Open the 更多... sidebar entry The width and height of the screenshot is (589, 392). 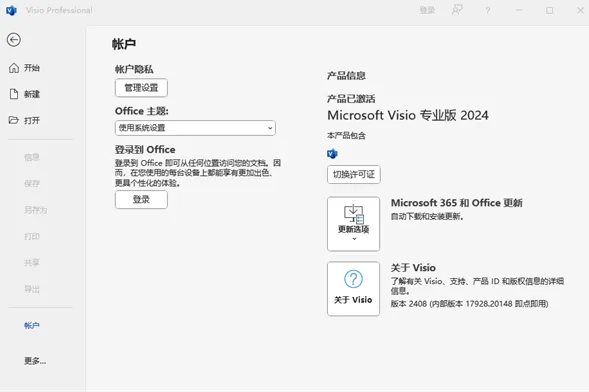35,361
